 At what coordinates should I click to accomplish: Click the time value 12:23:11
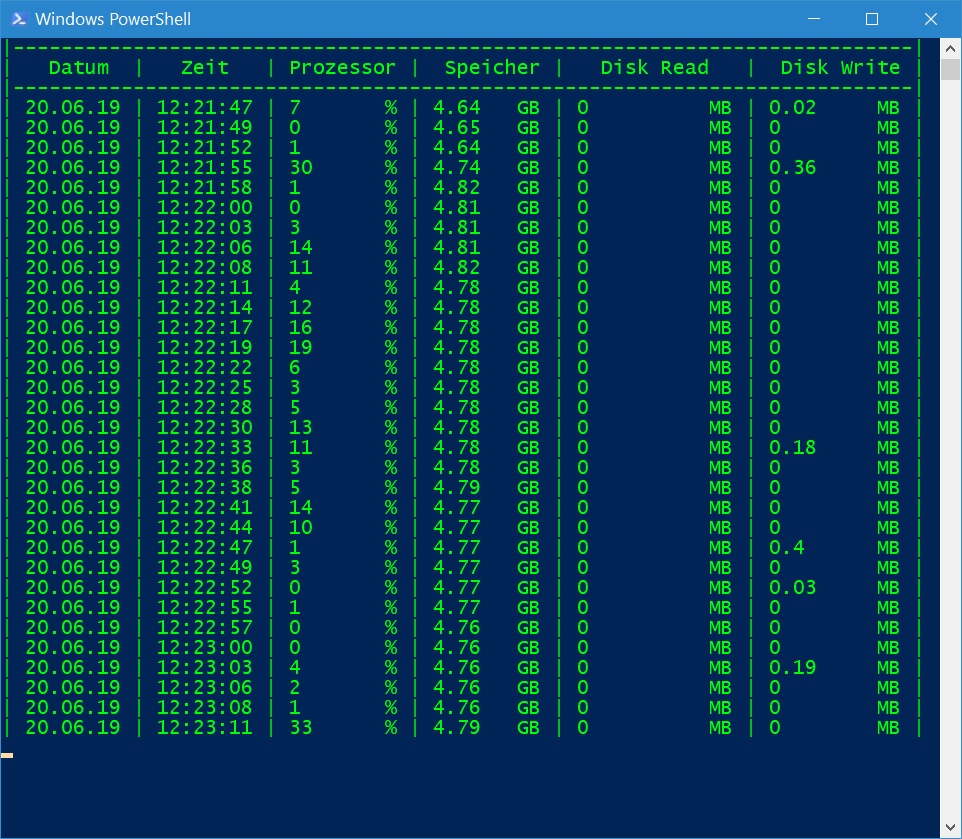pyautogui.click(x=204, y=727)
